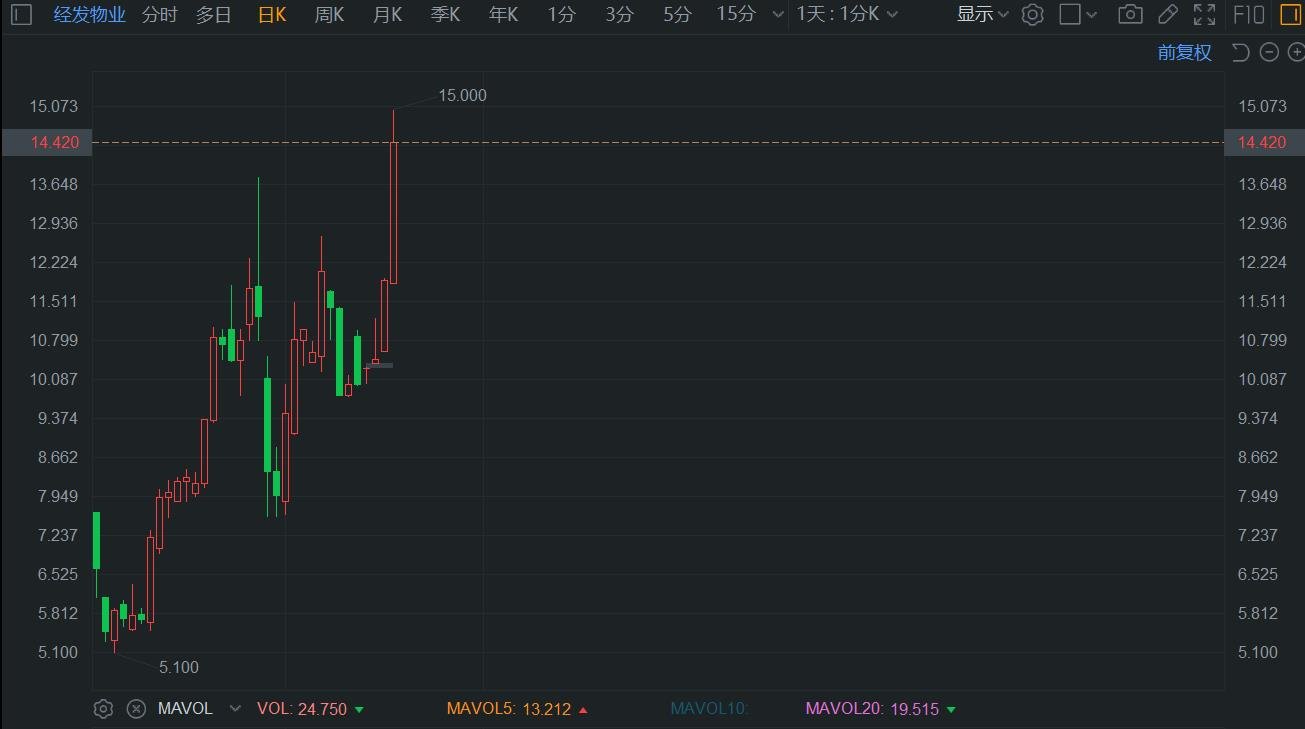This screenshot has width=1305, height=729.
Task: Open the chart settings gear in toolbar
Action: point(1033,15)
